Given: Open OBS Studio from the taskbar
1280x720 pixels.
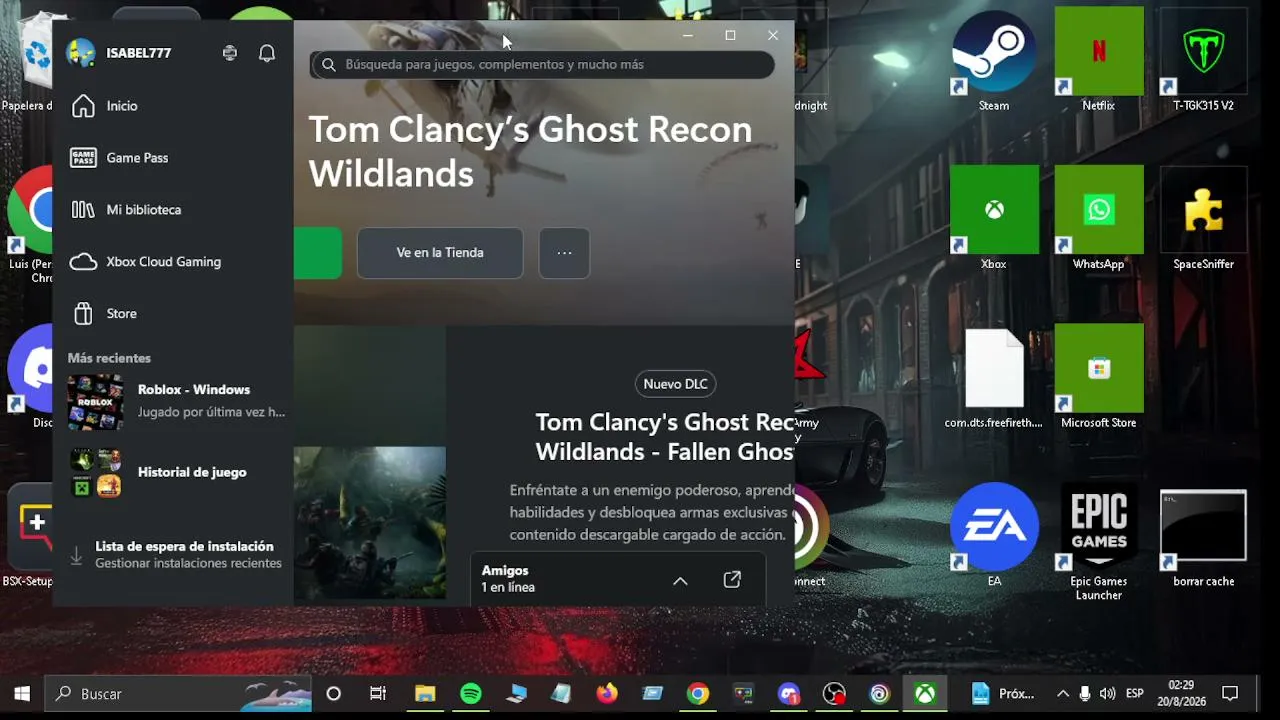Looking at the screenshot, I should 834,694.
